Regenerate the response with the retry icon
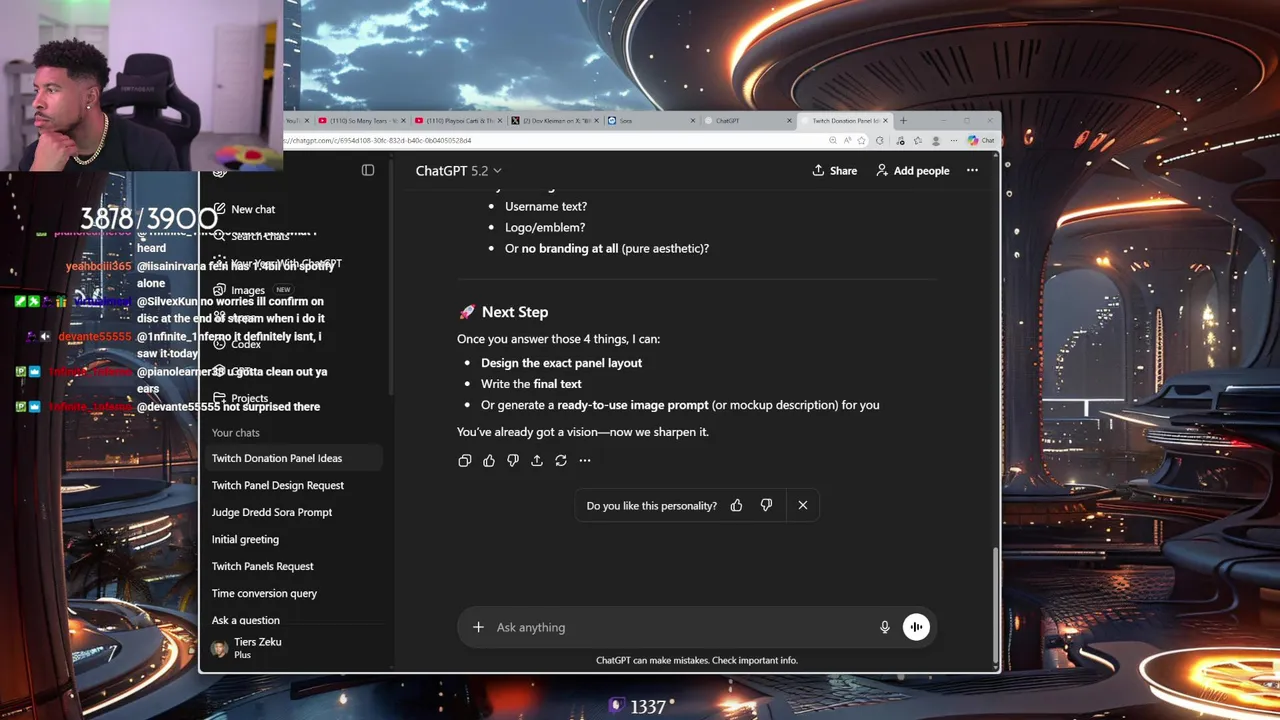This screenshot has width=1280, height=720. pyautogui.click(x=561, y=460)
